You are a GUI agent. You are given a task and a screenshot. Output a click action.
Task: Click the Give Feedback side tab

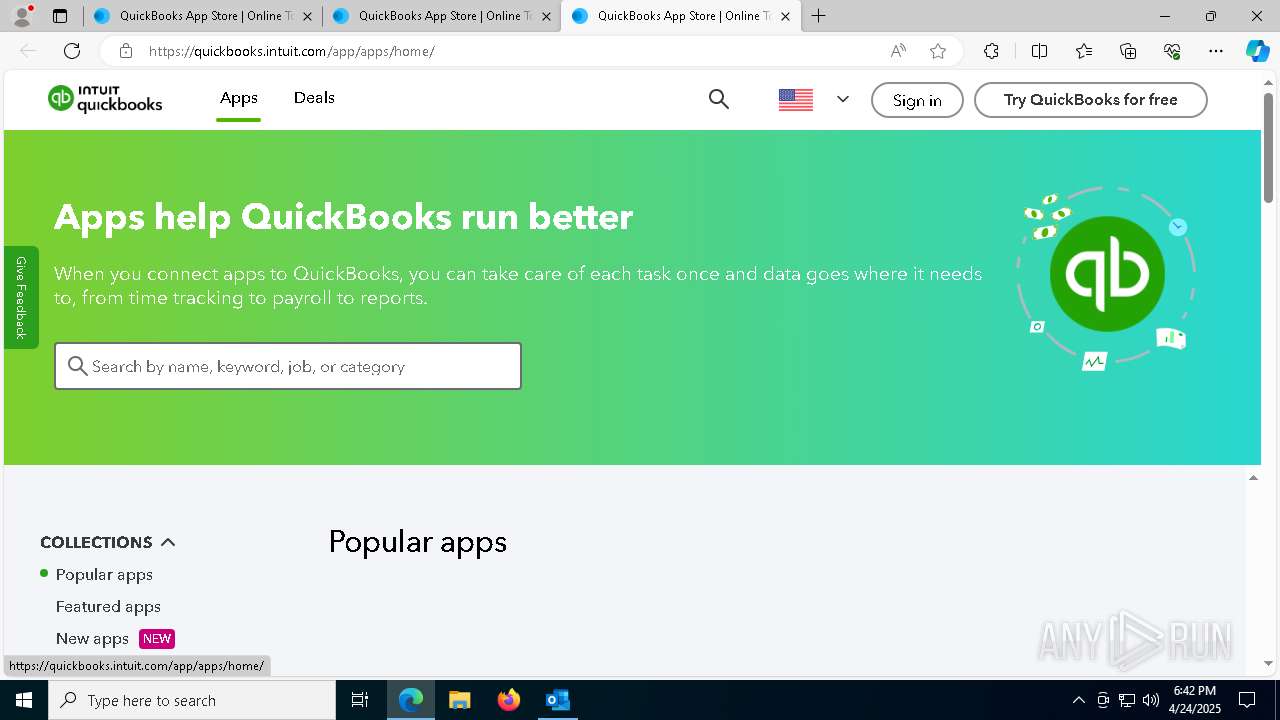(x=21, y=297)
